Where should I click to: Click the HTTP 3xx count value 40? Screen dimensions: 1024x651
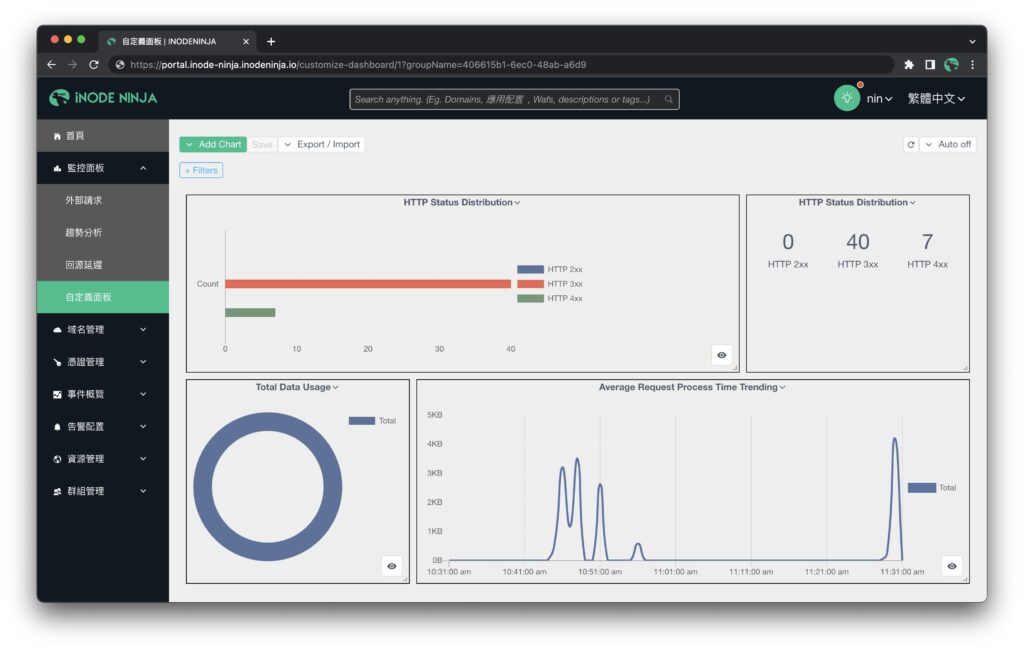click(x=857, y=242)
